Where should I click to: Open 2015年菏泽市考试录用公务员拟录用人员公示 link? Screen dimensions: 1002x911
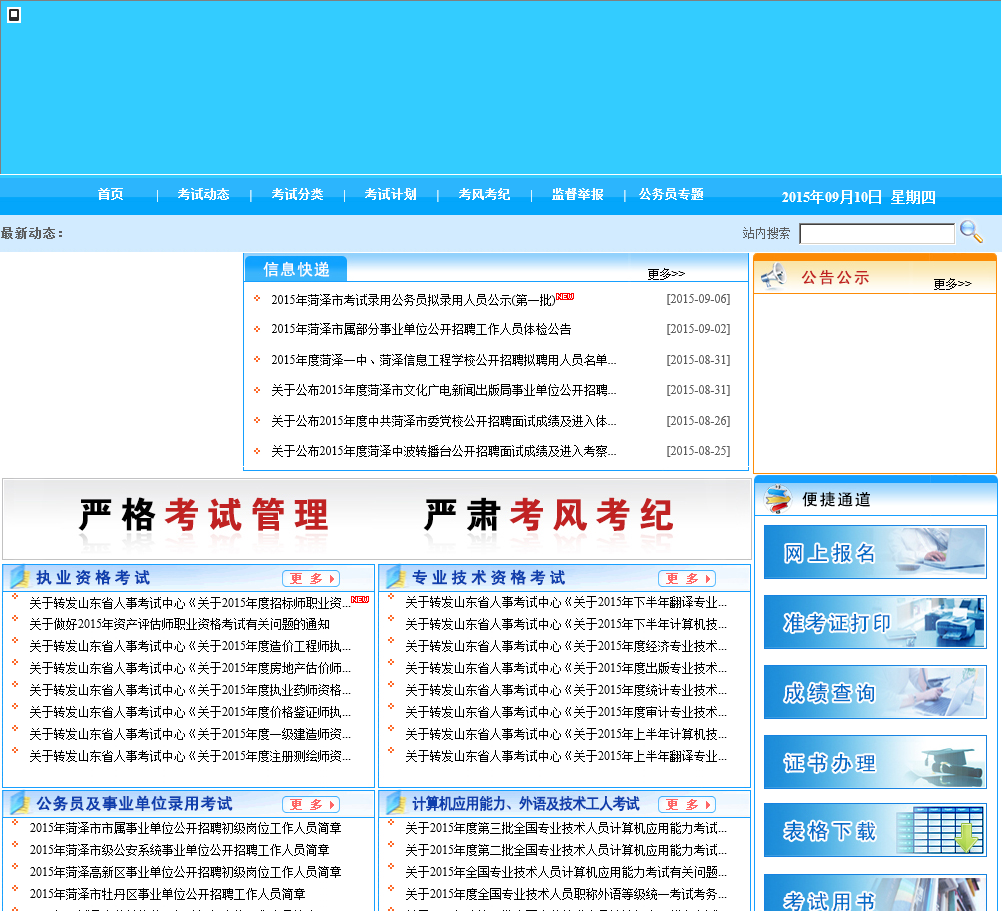coord(413,300)
